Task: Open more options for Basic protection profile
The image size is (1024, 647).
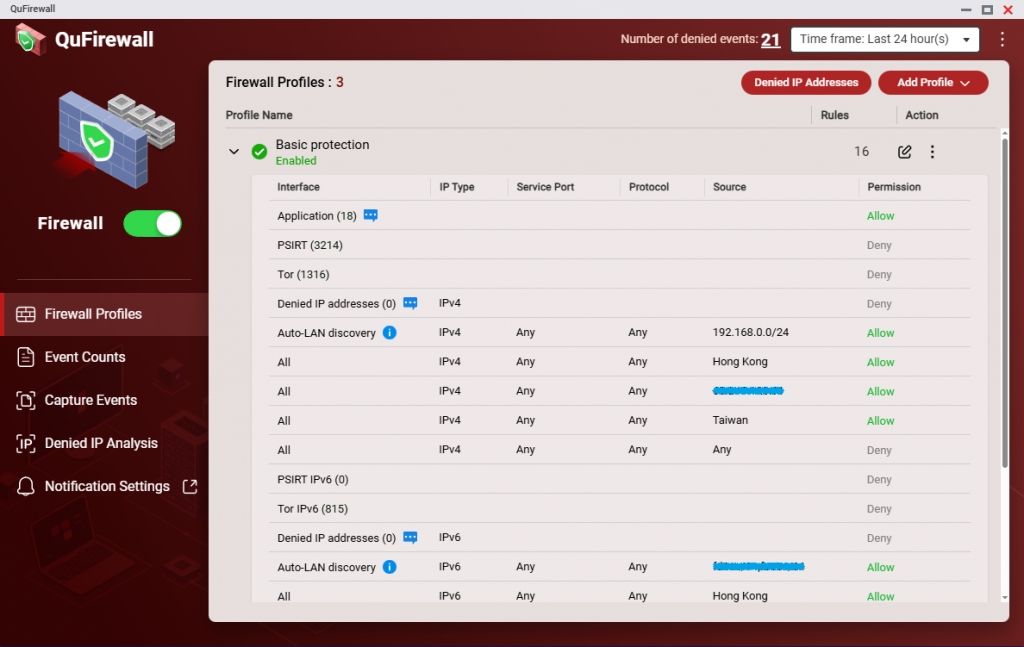Action: pyautogui.click(x=932, y=152)
